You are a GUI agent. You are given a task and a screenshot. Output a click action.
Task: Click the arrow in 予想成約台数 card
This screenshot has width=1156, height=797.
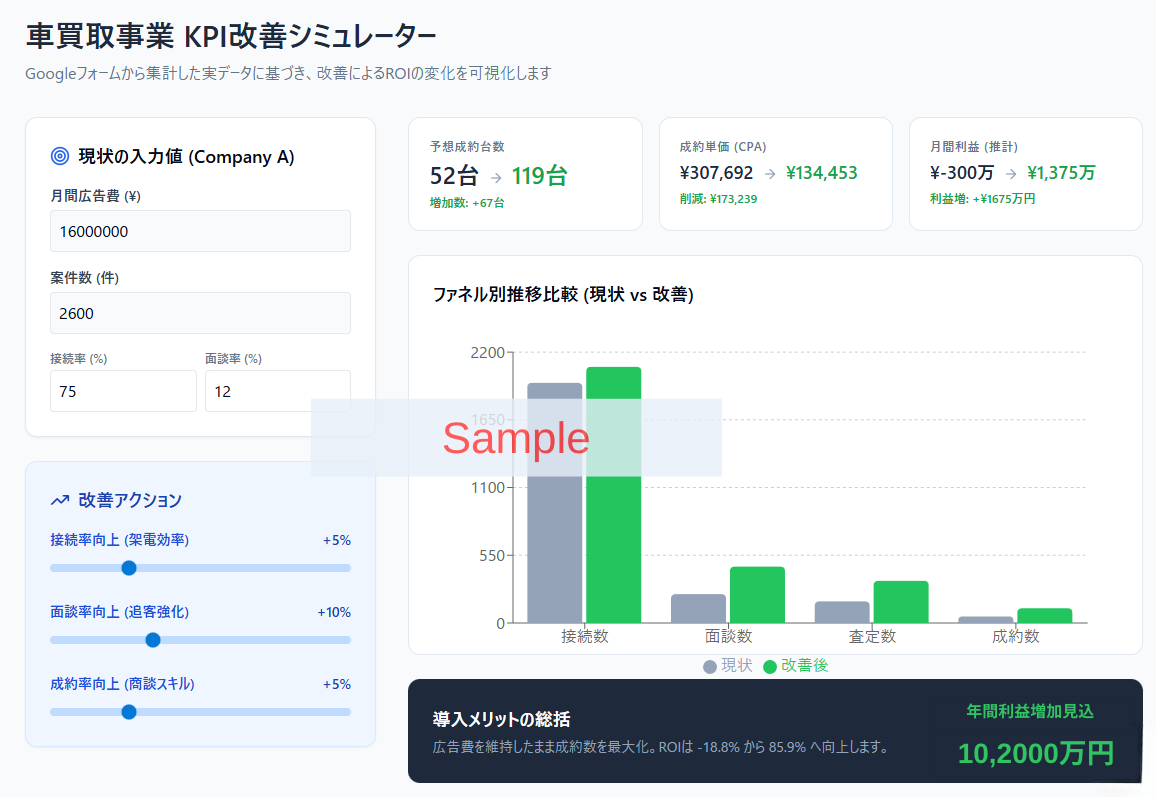coord(496,177)
